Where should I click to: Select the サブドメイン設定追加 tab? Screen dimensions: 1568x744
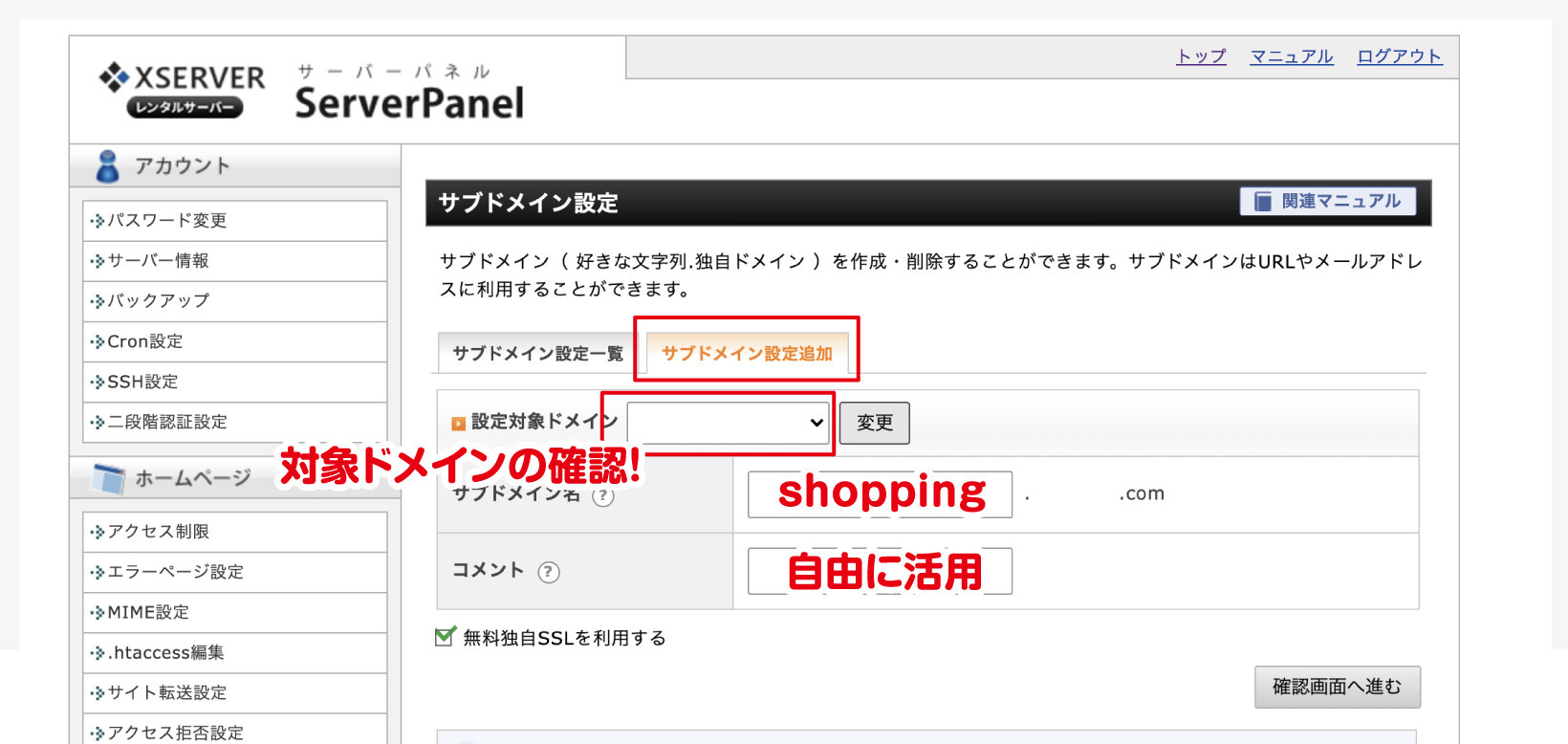click(x=747, y=354)
